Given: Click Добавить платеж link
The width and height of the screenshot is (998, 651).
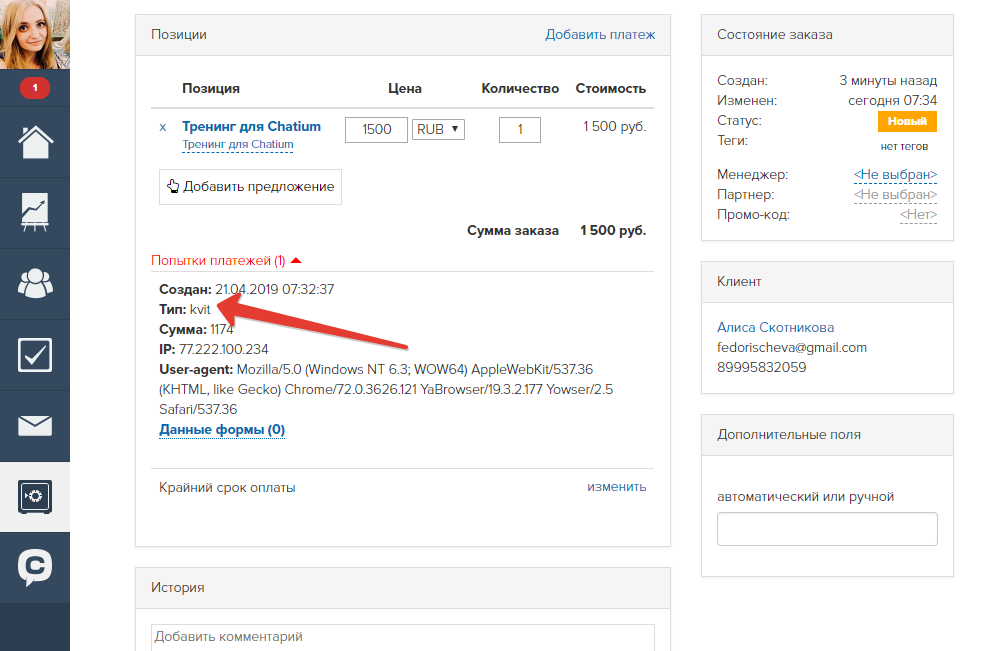Looking at the screenshot, I should (x=600, y=34).
